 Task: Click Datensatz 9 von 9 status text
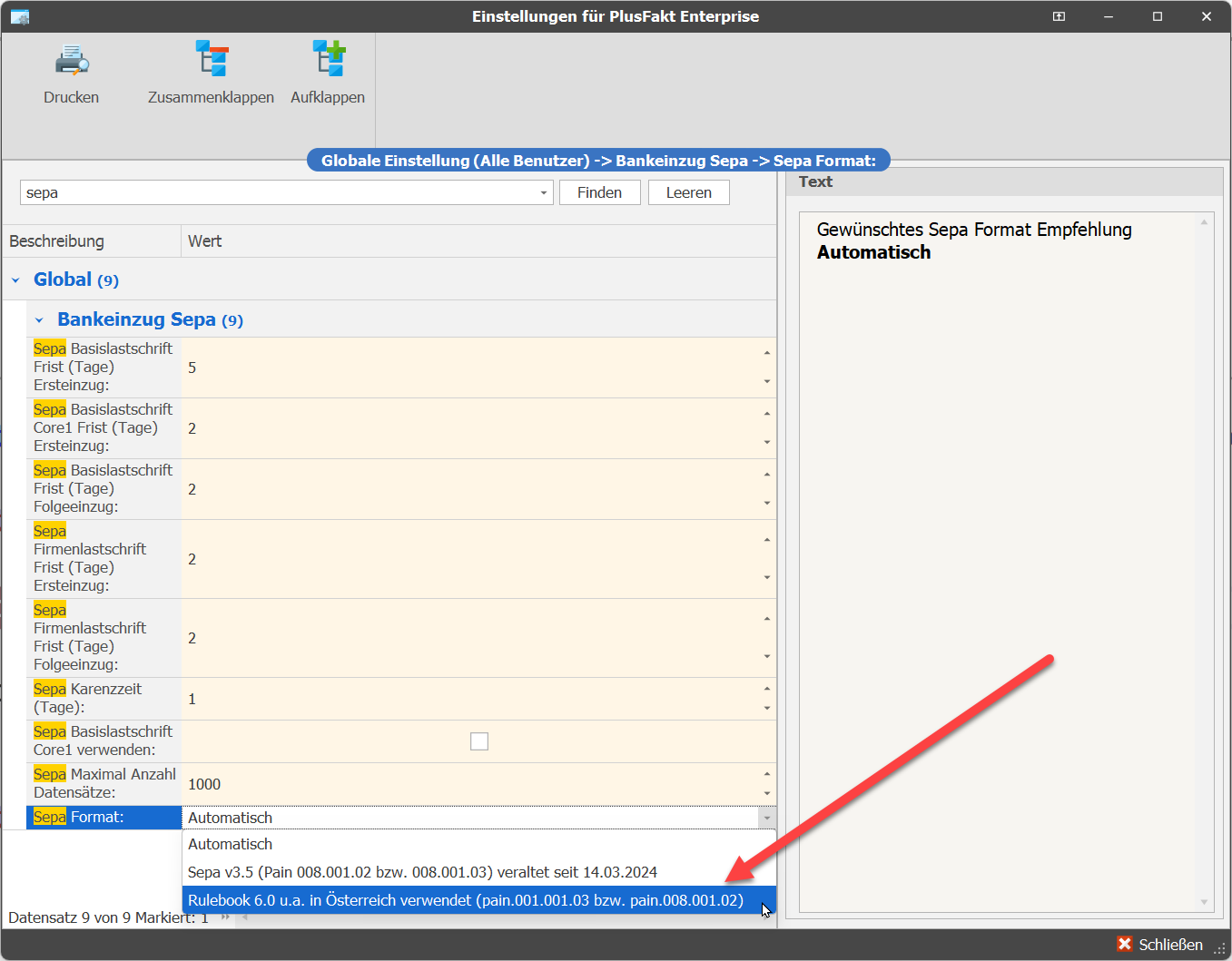coord(108,917)
